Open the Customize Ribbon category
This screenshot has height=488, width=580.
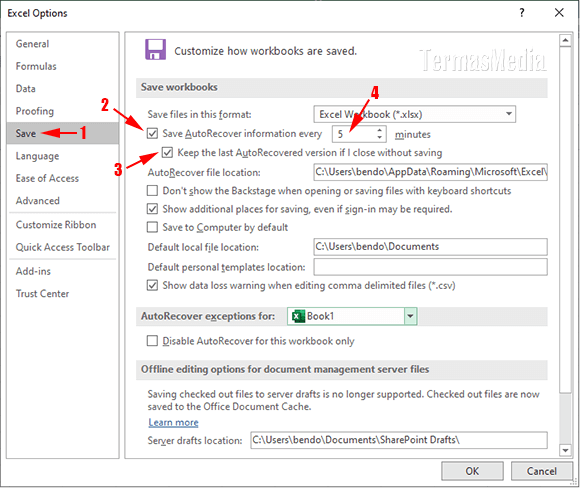[x=56, y=225]
